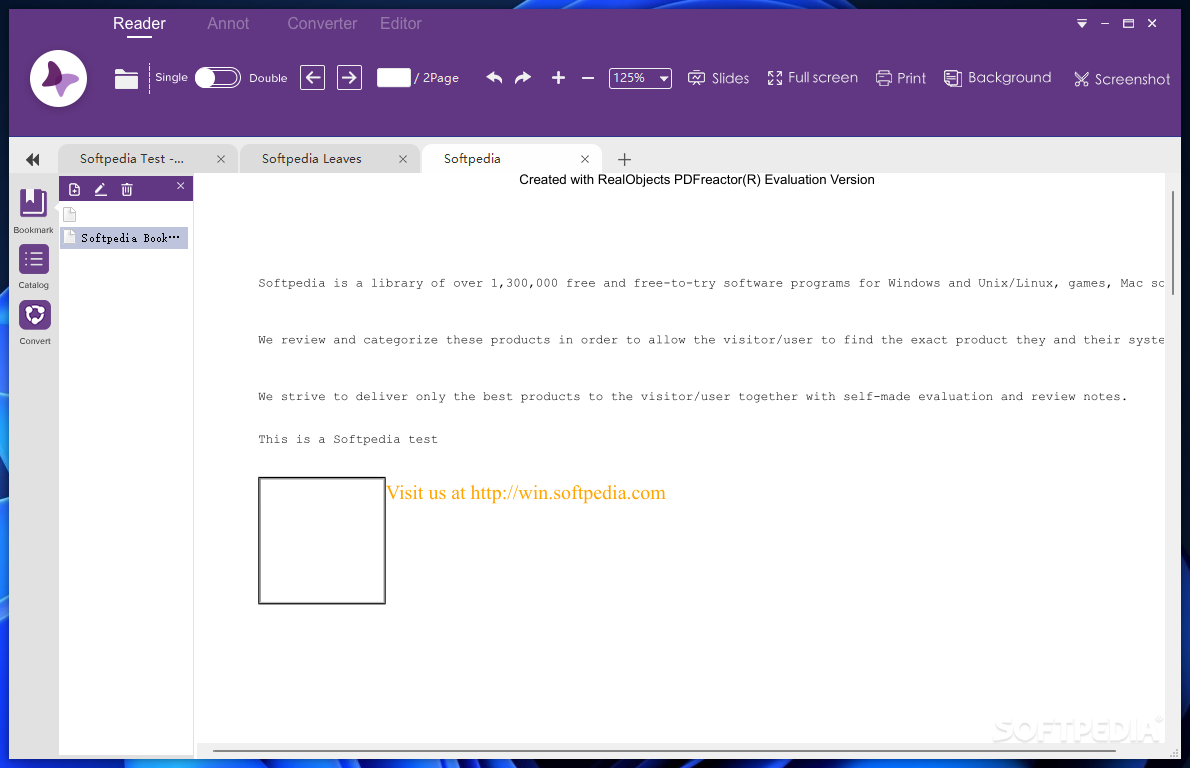Minimize the application window

coord(1105,24)
